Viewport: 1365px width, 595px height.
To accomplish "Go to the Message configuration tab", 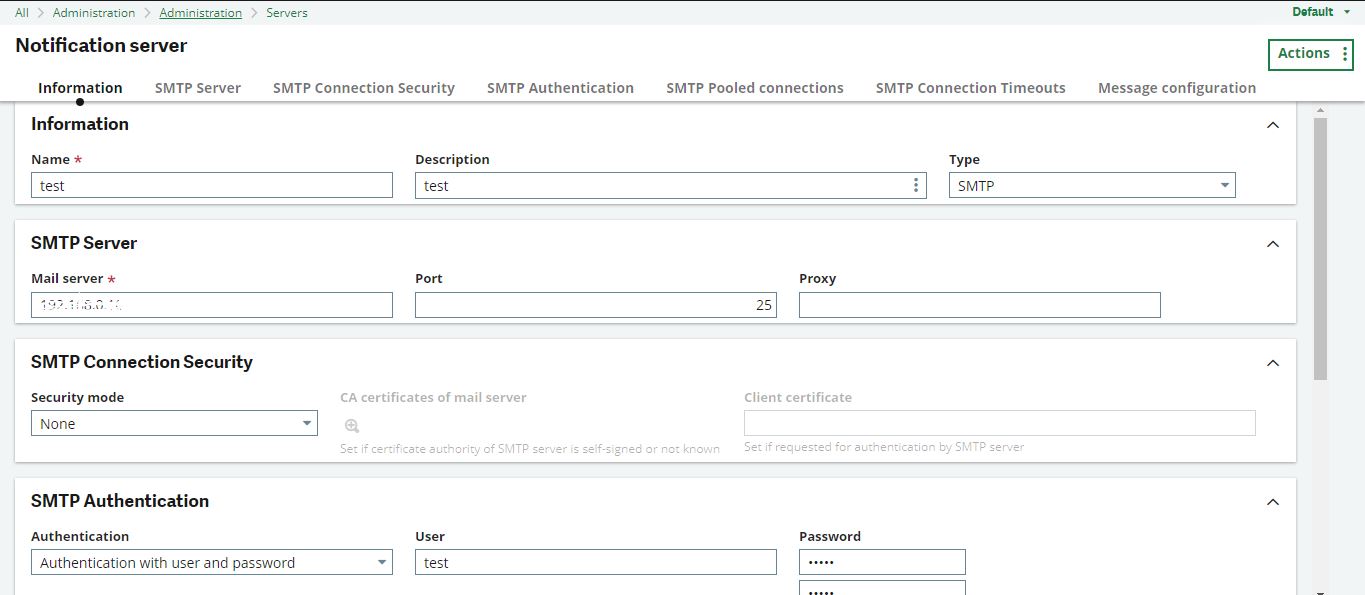I will 1176,88.
